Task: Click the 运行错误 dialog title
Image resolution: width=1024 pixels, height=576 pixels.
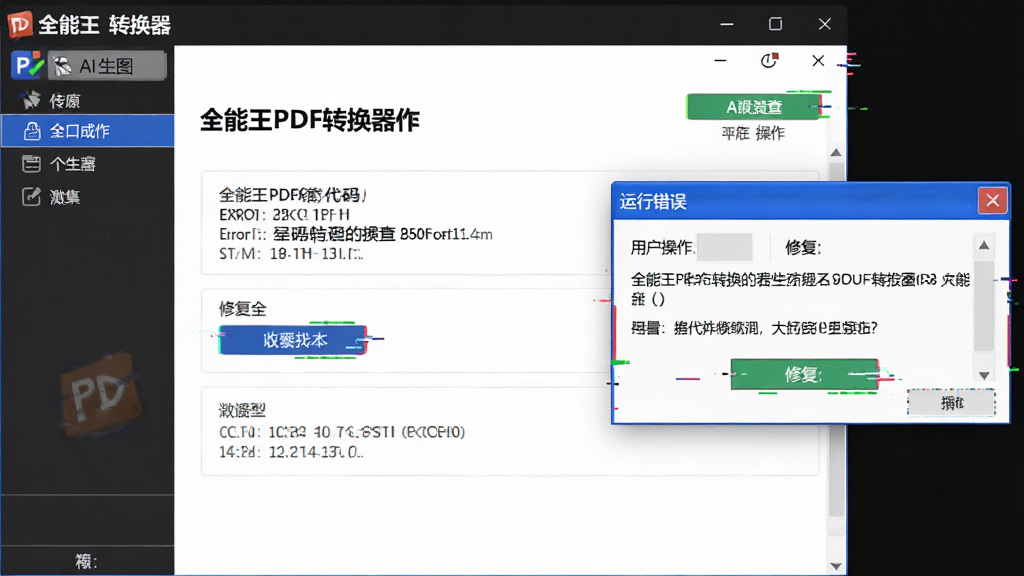Action: click(653, 202)
